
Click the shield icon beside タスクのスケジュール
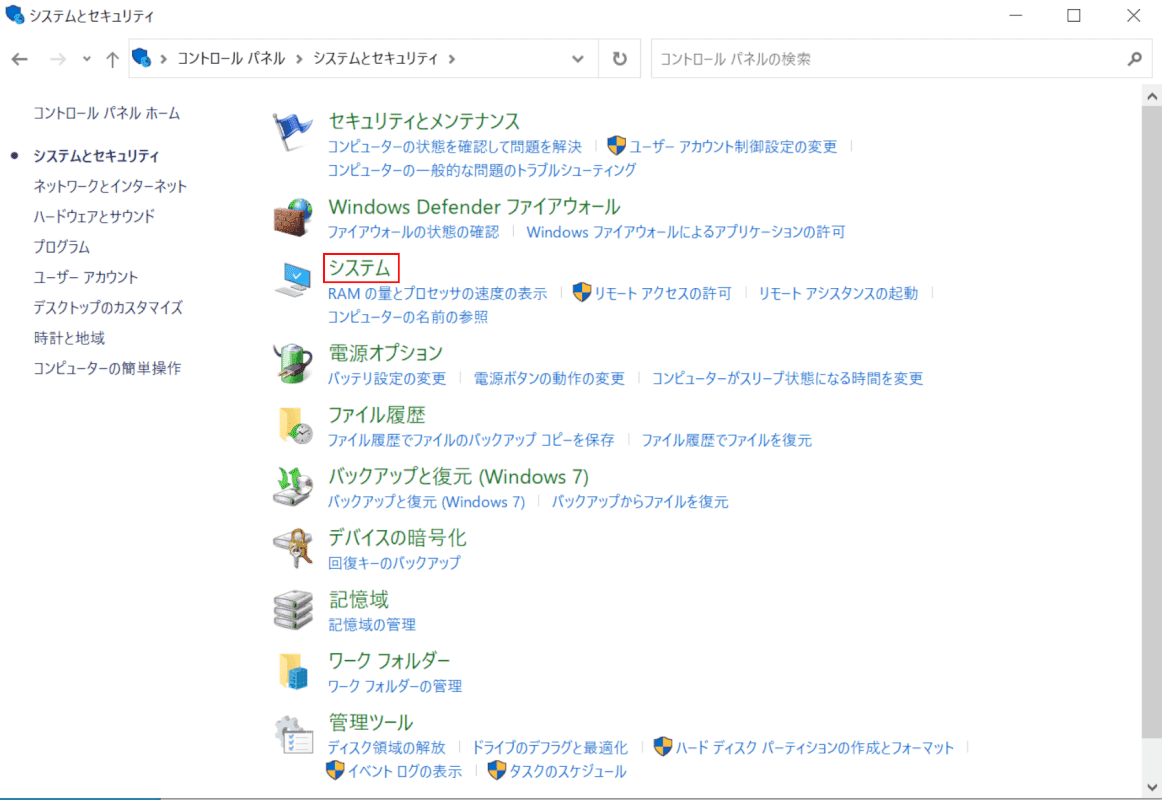497,770
